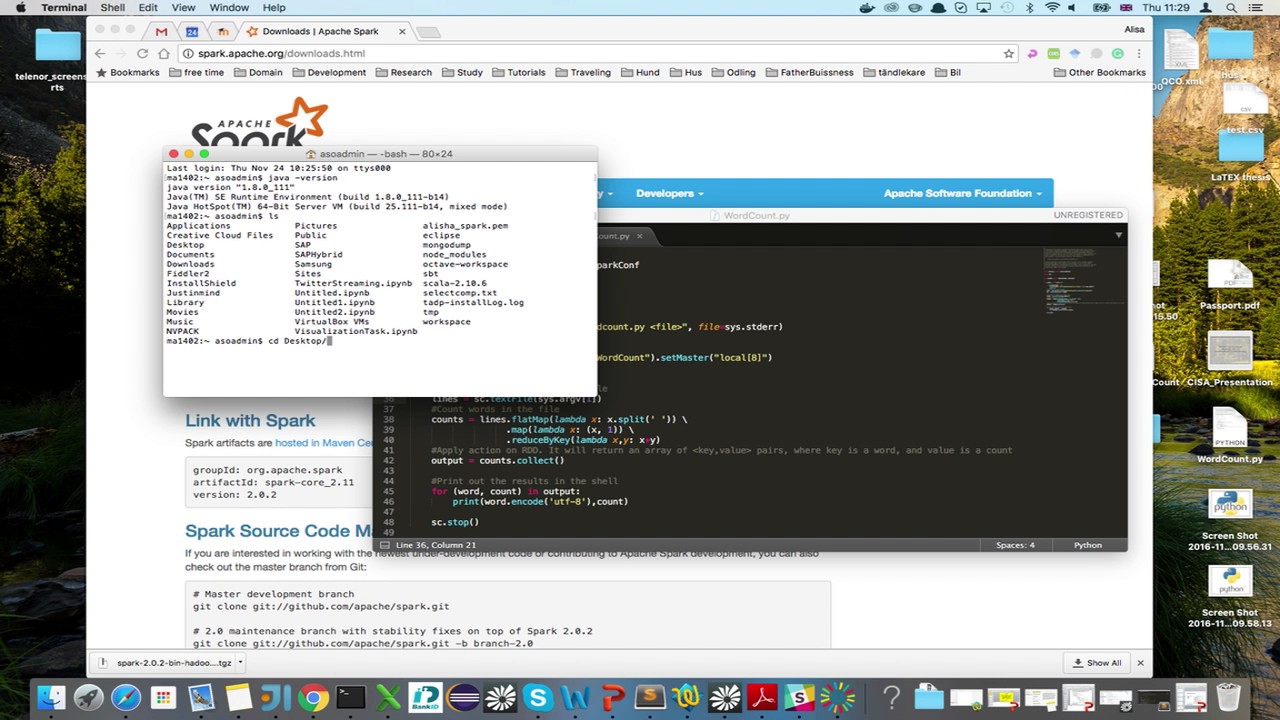Select the LaTEX thesis folder on desktop
Screen dimensions: 1280x720
(x=1240, y=158)
